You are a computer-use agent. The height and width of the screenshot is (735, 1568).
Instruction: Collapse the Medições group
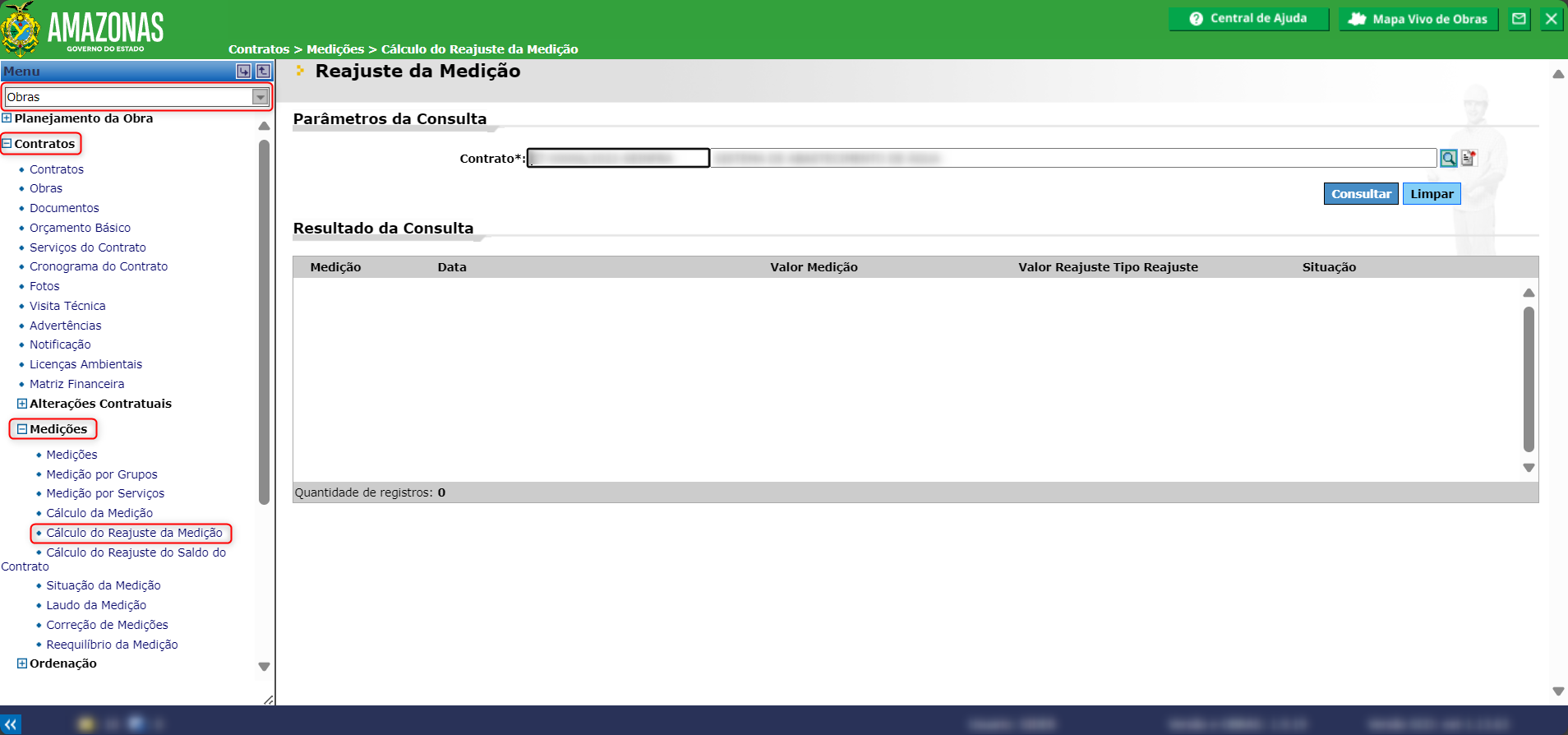(22, 429)
